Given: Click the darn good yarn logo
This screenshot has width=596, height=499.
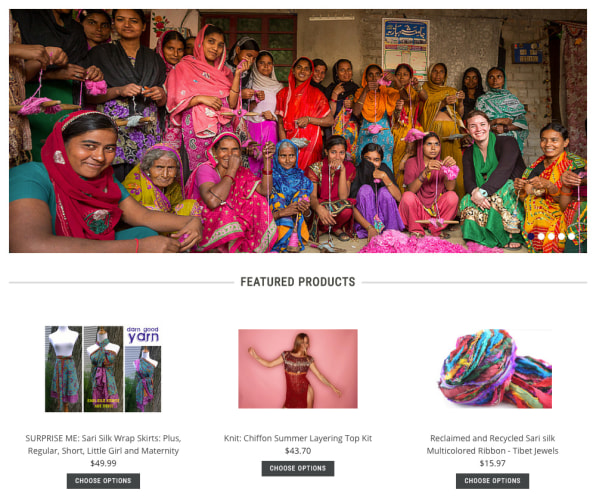Looking at the screenshot, I should 143,335.
